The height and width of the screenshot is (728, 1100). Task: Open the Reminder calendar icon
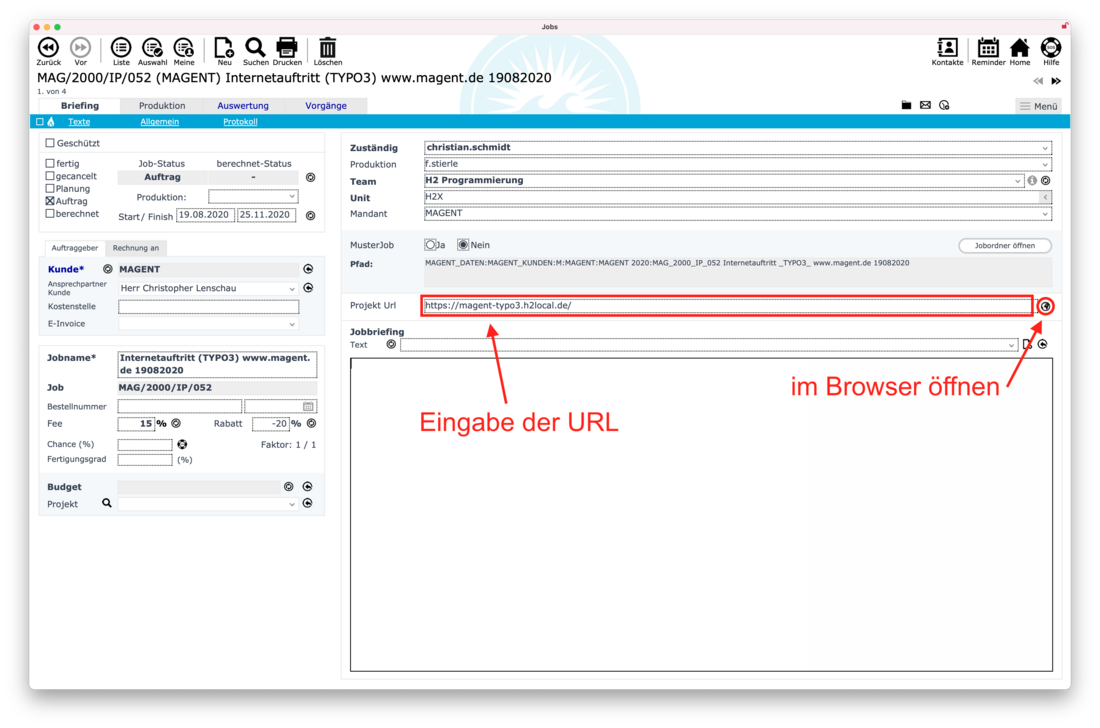point(988,48)
